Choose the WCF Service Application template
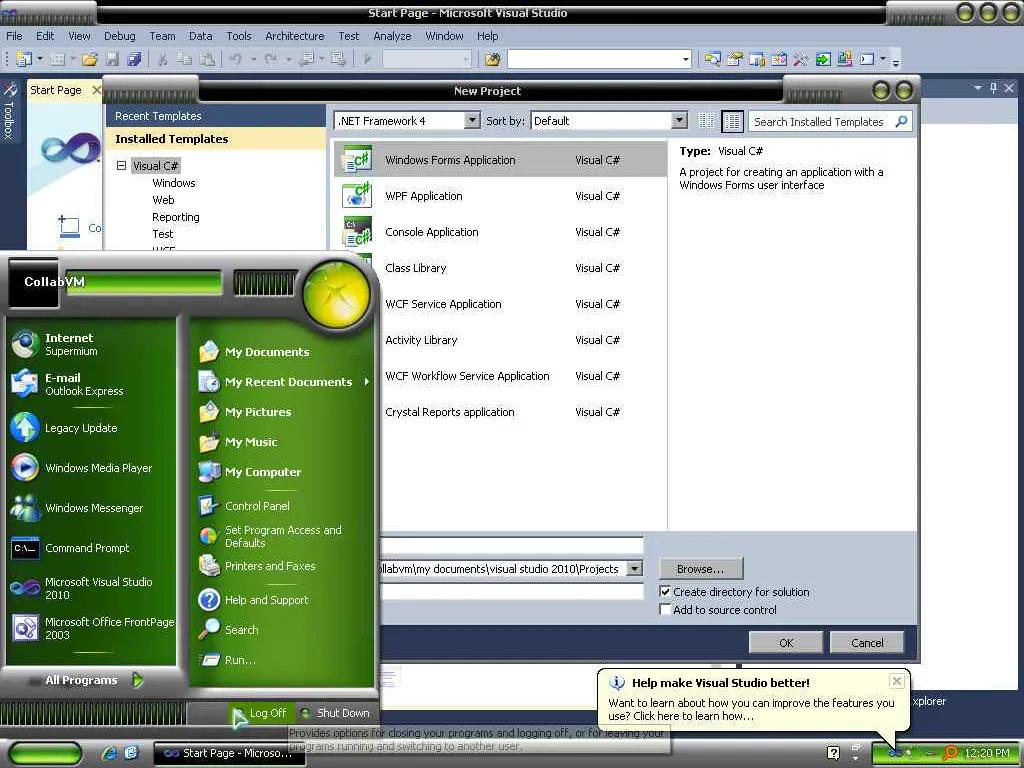 (x=500, y=304)
